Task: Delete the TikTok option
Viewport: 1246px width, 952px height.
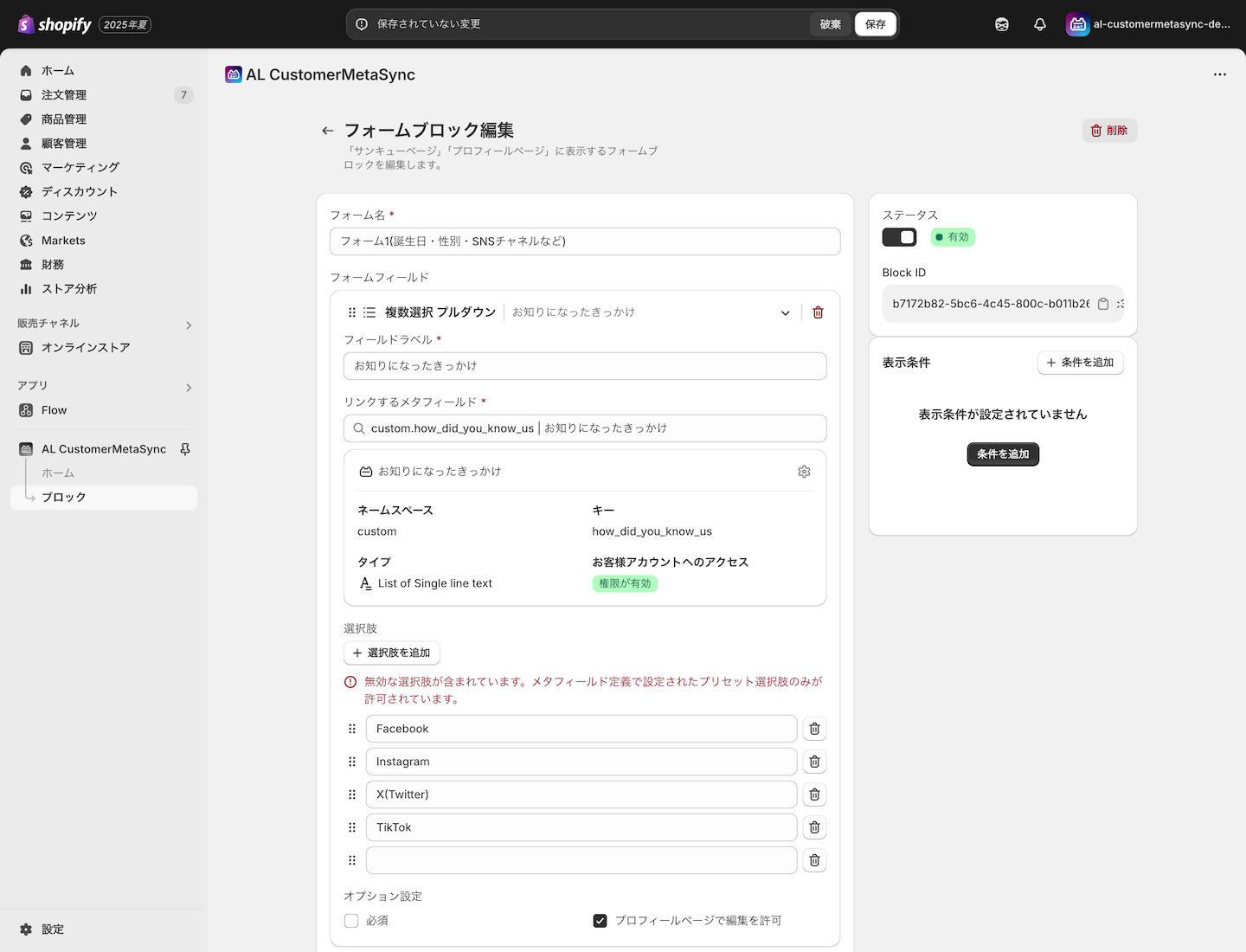Action: [x=814, y=827]
